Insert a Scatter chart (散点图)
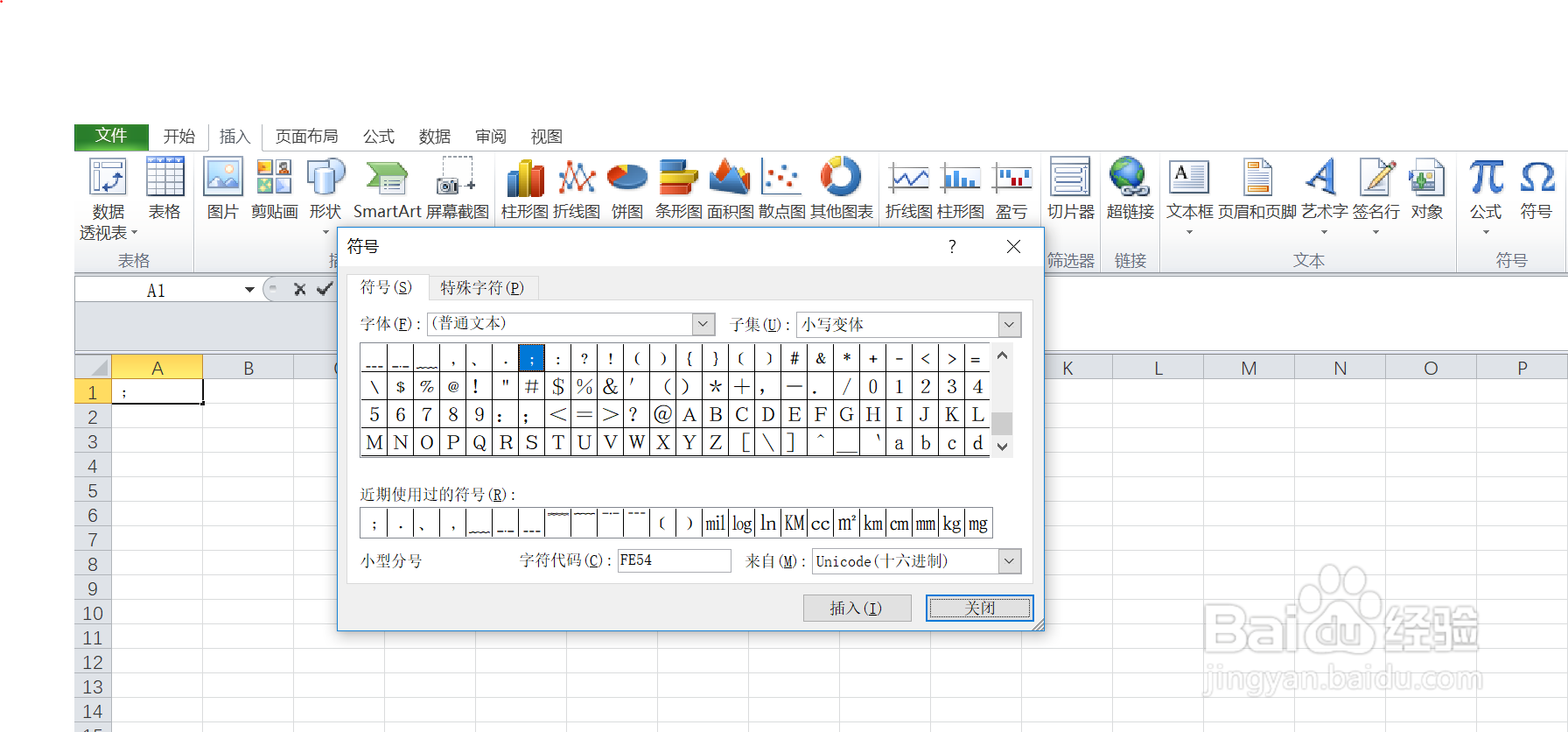The width and height of the screenshot is (1568, 732). pyautogui.click(x=781, y=188)
